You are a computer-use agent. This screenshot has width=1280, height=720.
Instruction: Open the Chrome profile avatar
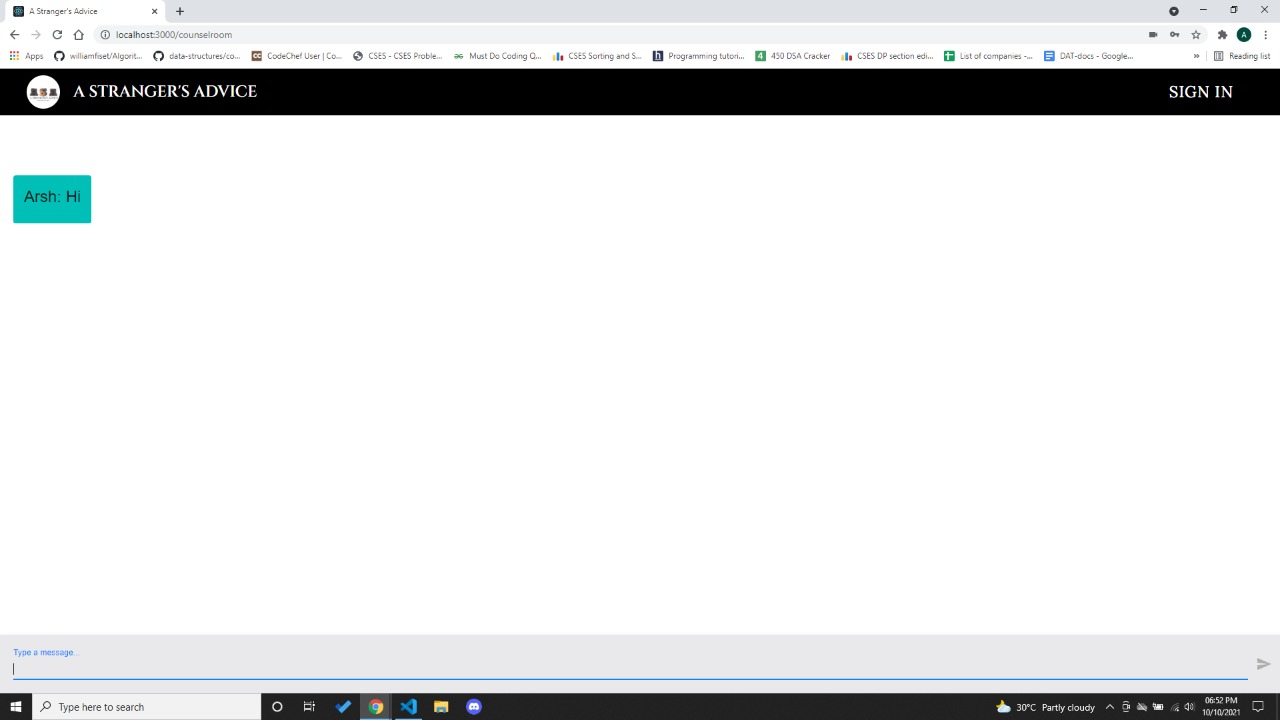point(1244,35)
